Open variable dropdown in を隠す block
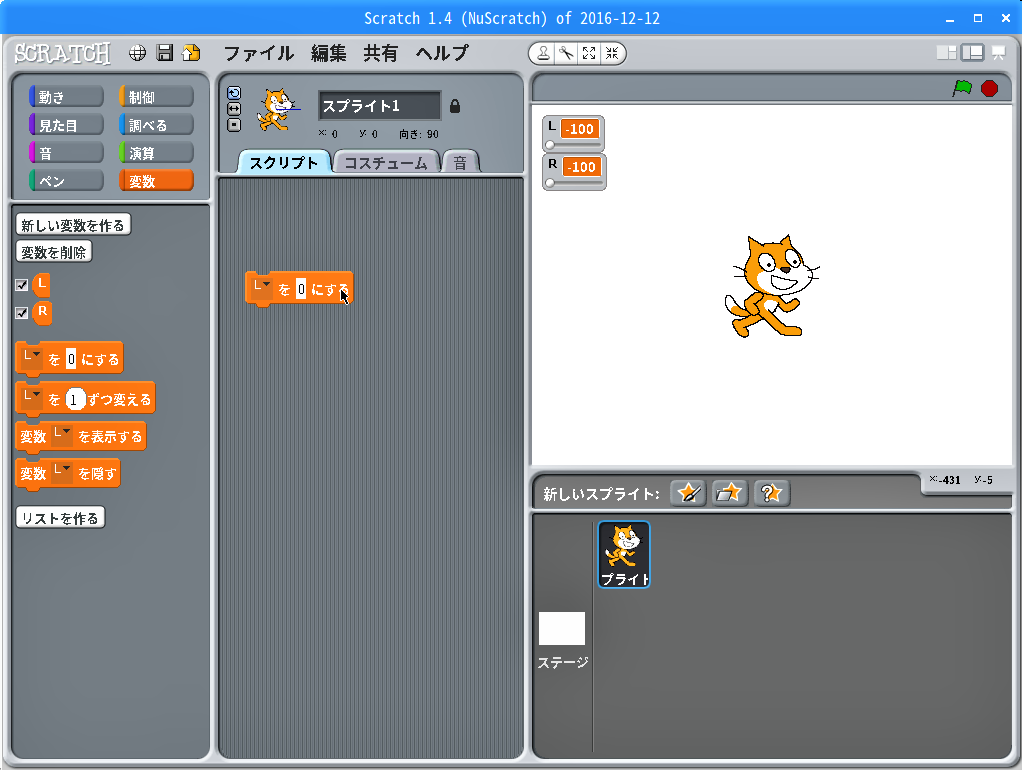 pyautogui.click(x=62, y=473)
